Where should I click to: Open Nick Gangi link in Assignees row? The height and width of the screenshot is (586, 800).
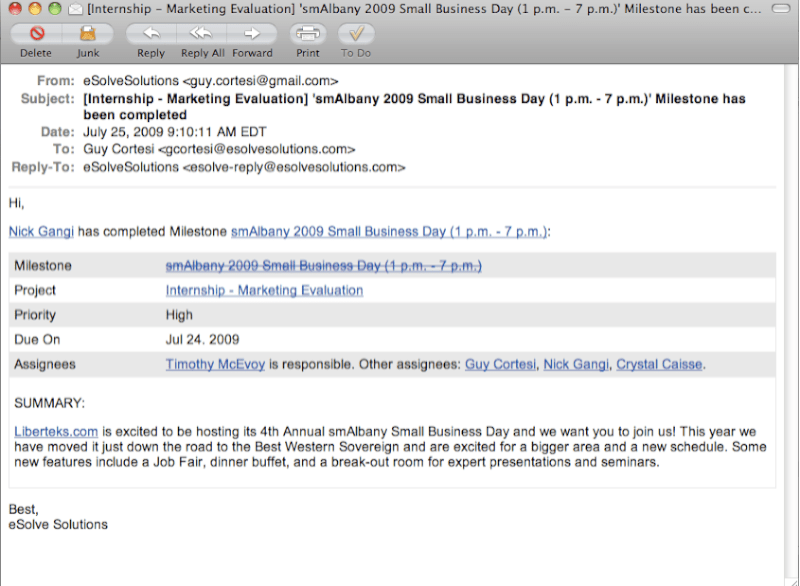click(x=576, y=364)
